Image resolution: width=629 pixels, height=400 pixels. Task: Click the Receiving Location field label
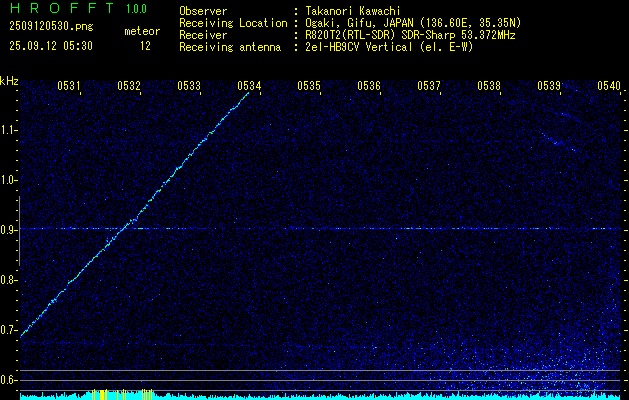(233, 23)
